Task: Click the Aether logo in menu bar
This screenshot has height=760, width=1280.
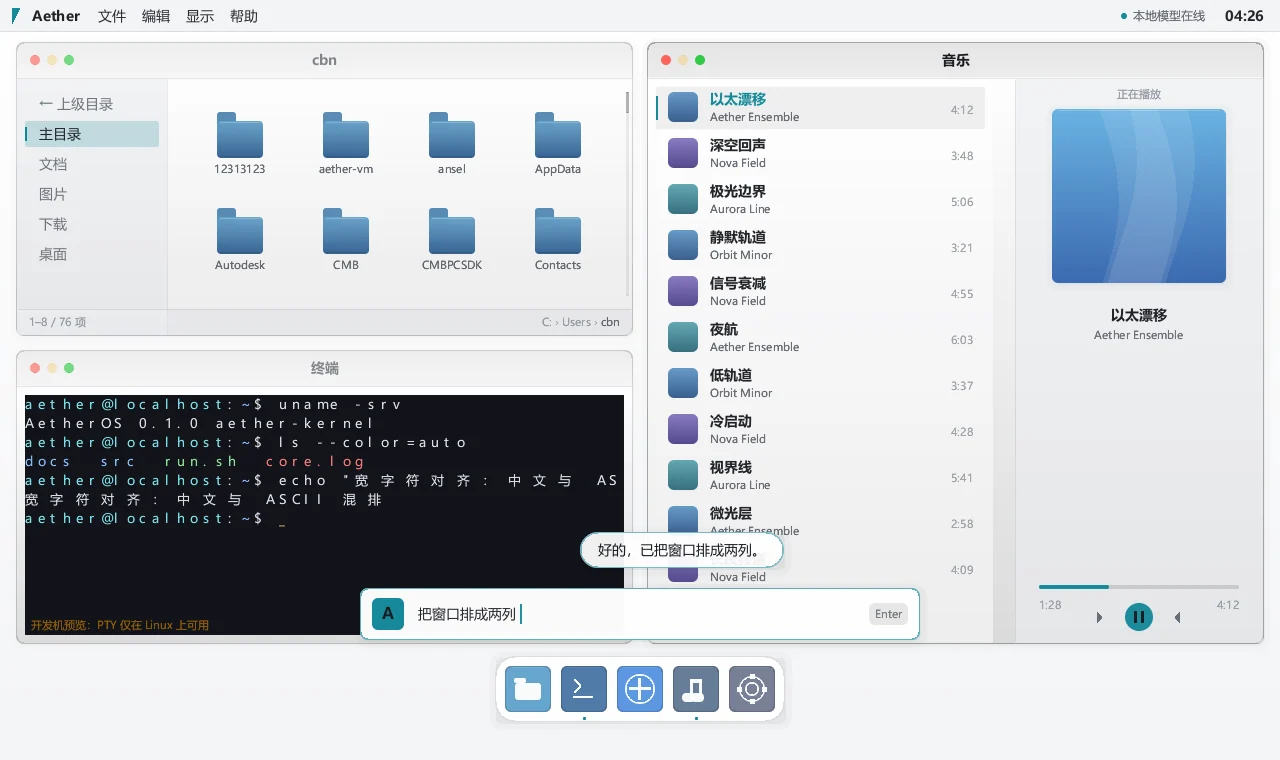Action: pyautogui.click(x=16, y=16)
